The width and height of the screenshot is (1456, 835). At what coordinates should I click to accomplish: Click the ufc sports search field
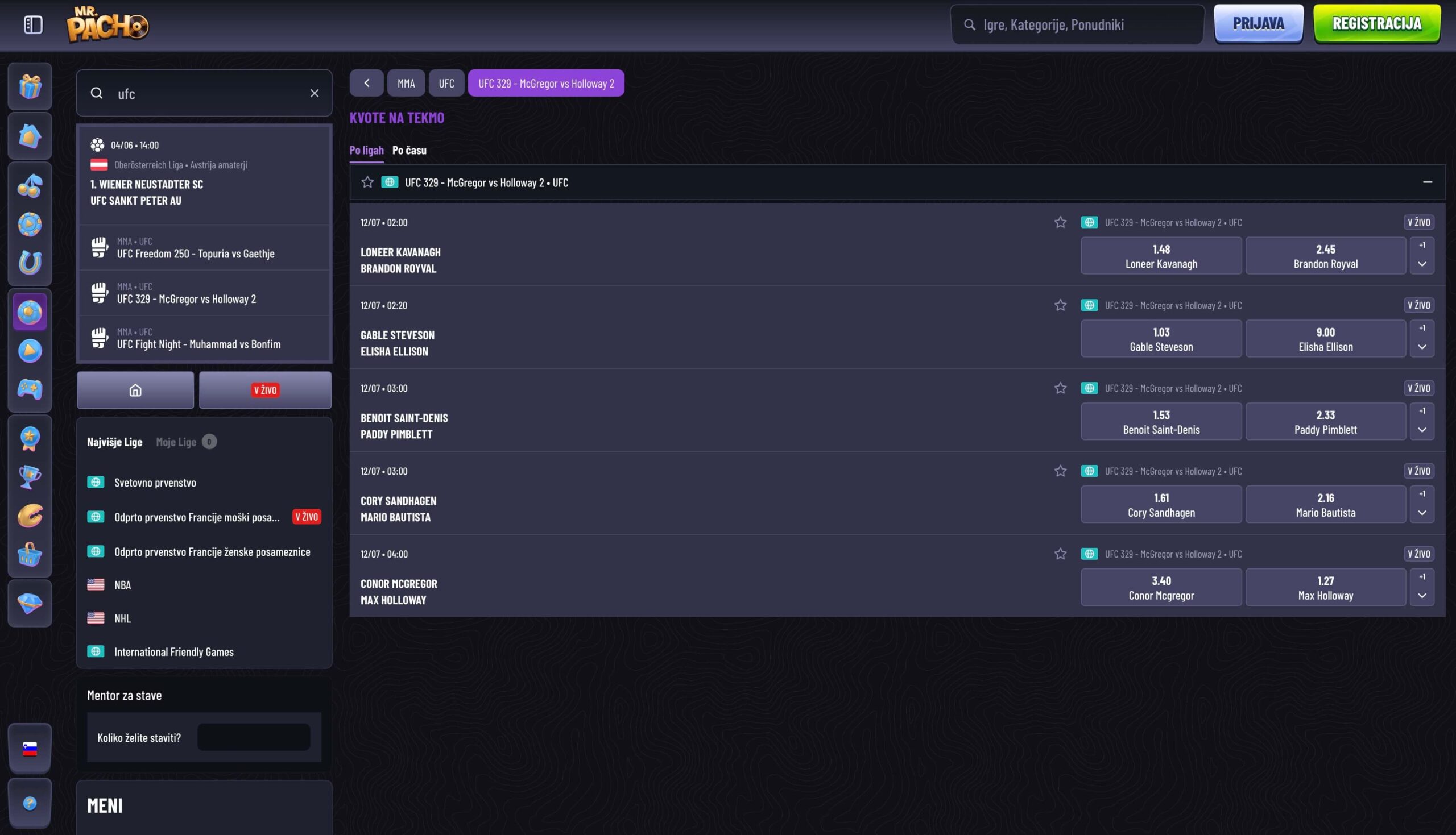[204, 93]
